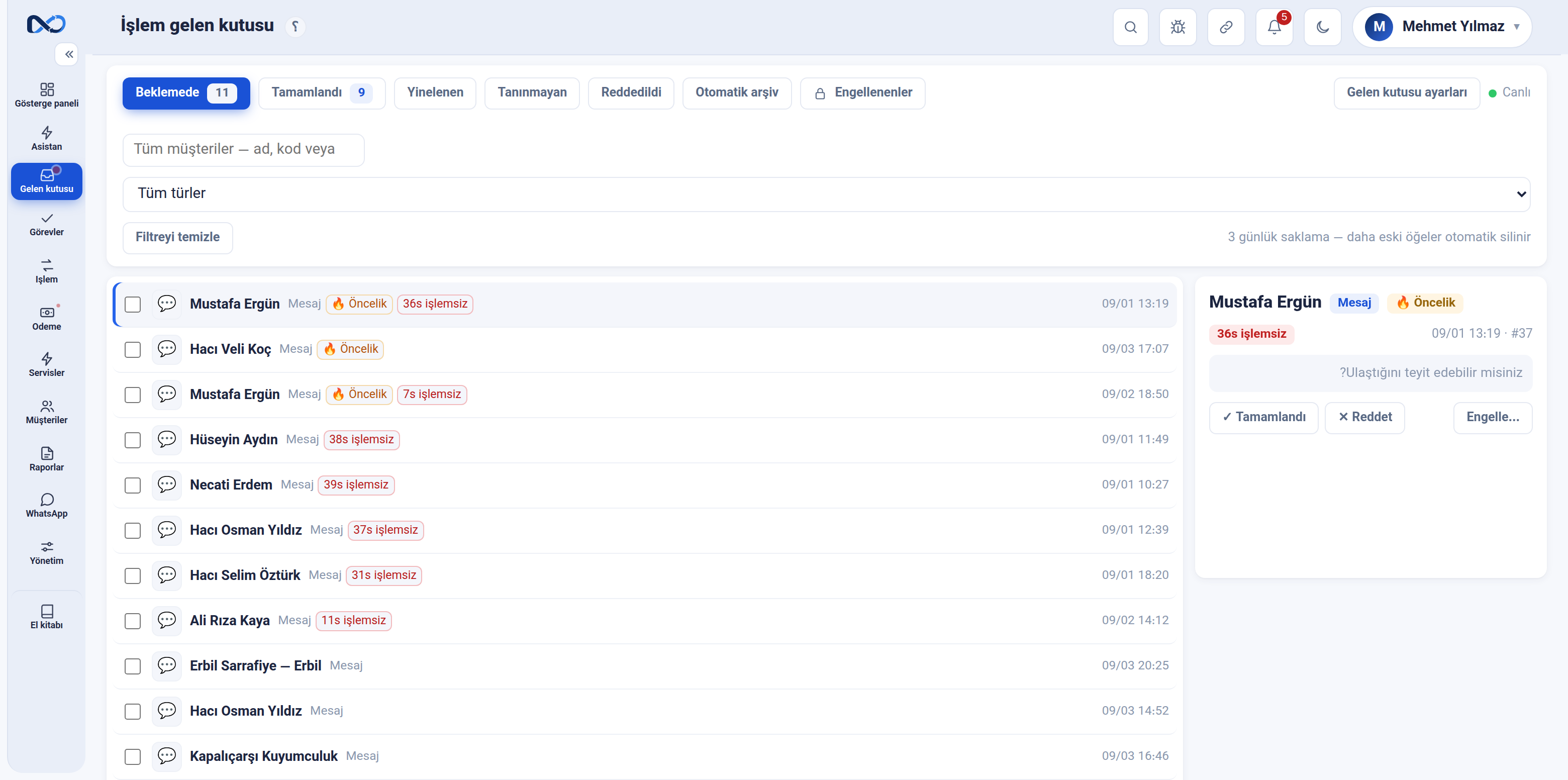Screen dimensions: 1568x780
Task: Open Engellenenler tab with lock icon
Action: 862,92
